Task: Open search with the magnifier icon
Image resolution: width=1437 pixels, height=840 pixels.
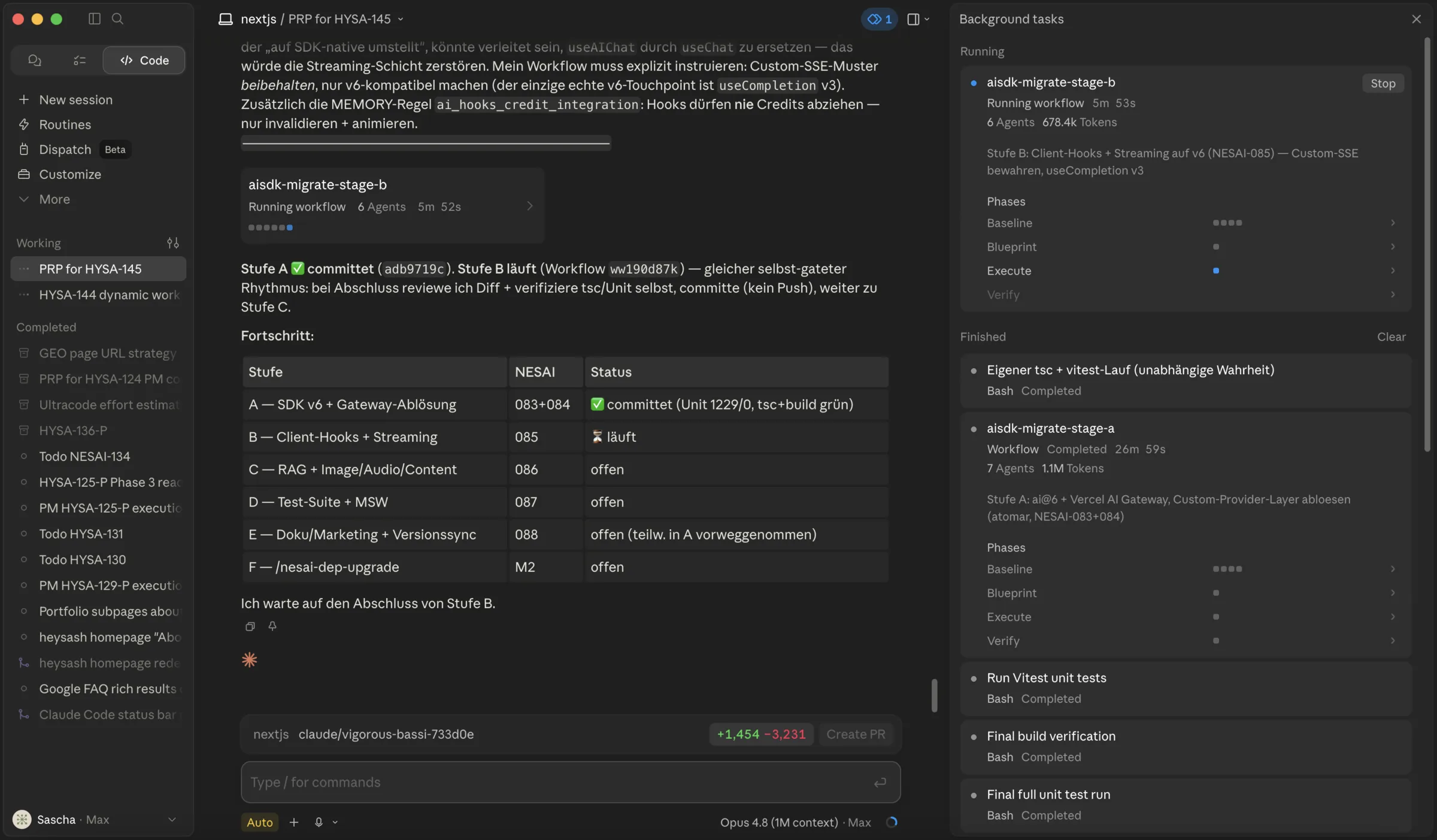Action: tap(117, 19)
